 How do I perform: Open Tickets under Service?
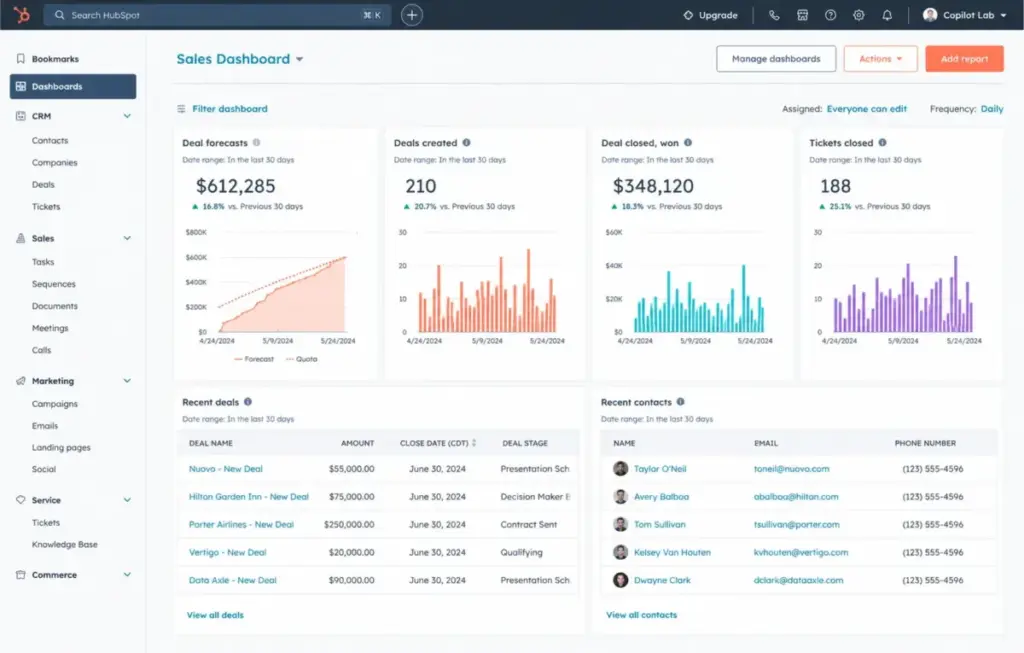[x=46, y=522]
